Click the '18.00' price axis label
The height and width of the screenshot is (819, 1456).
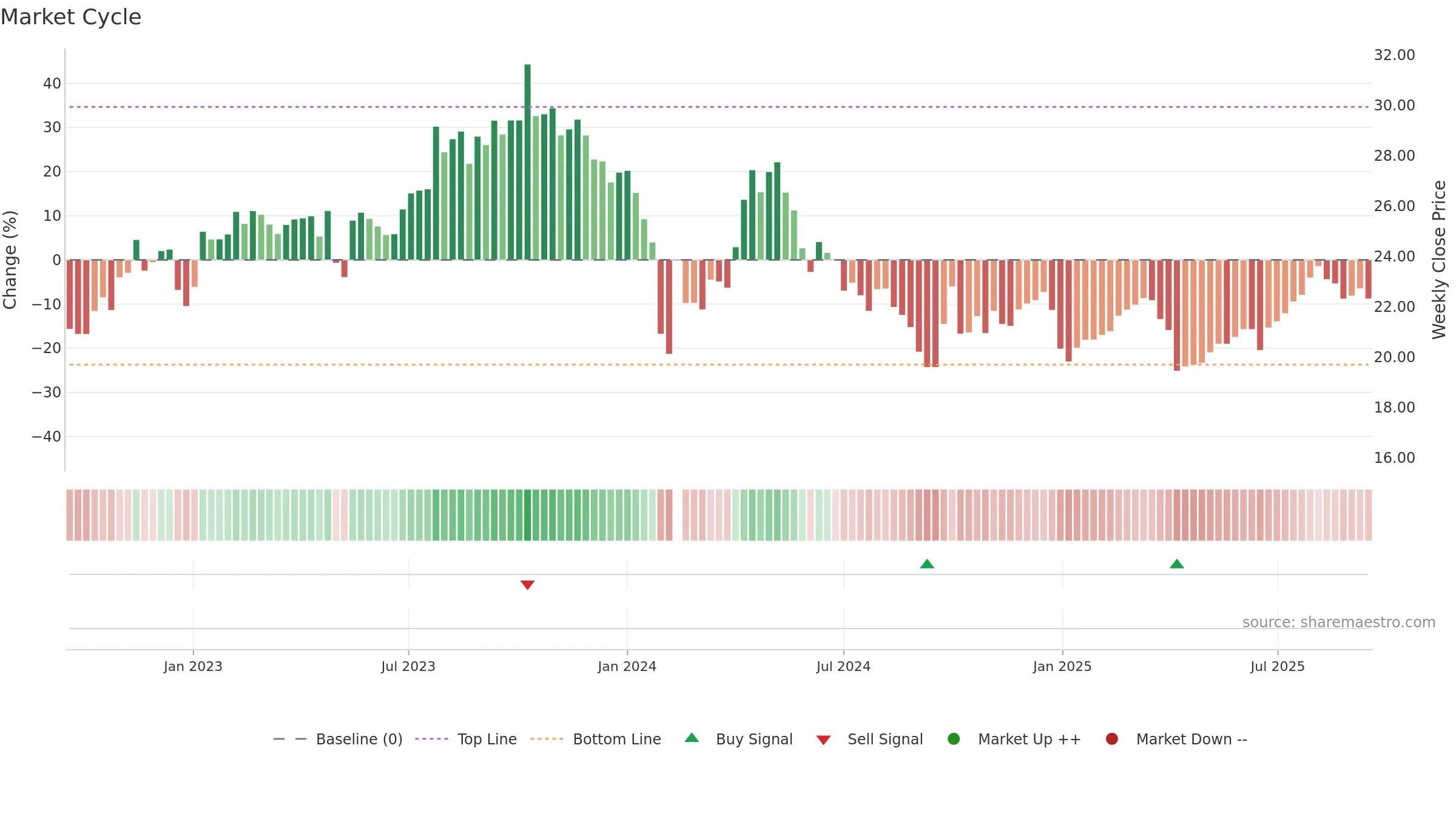1394,408
